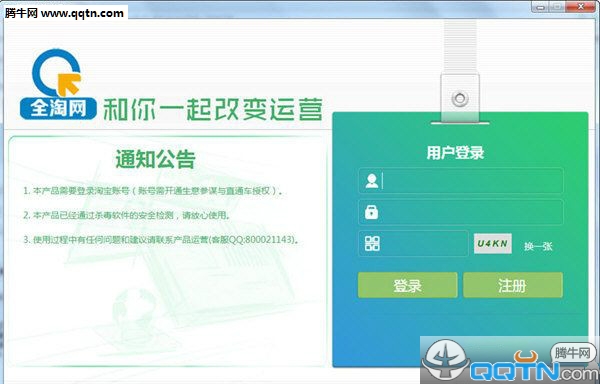Viewport: 600px width, 384px height.
Task: Minimize the window
Action: click(x=541, y=7)
